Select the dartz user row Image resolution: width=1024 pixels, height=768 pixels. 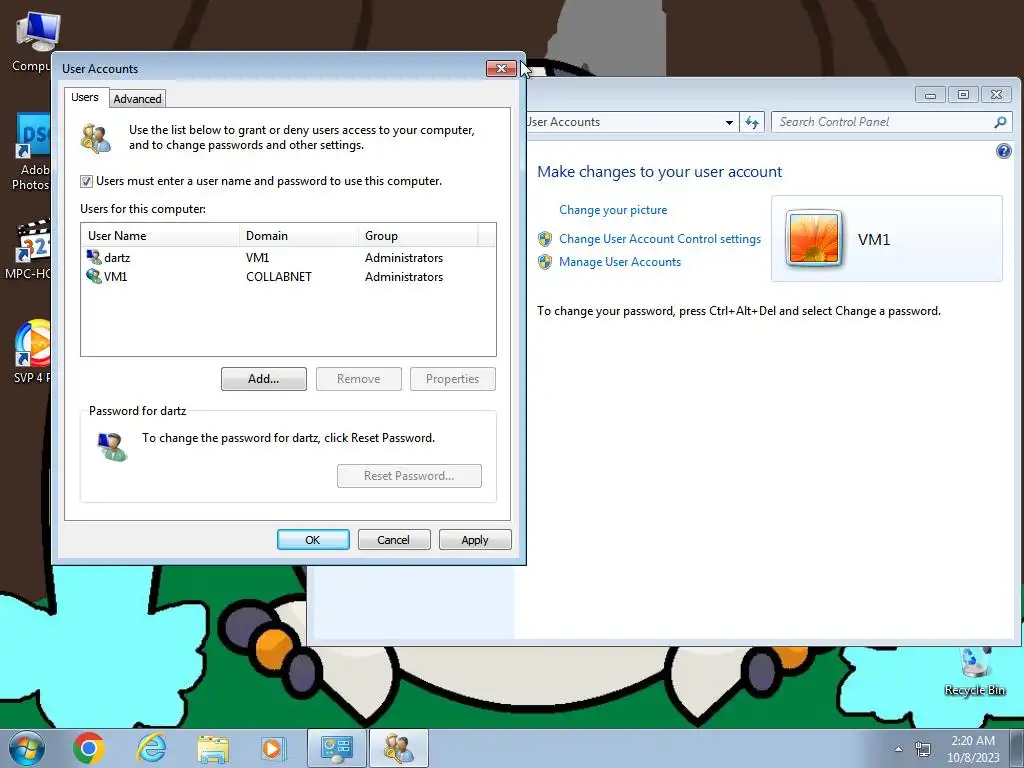click(x=288, y=258)
